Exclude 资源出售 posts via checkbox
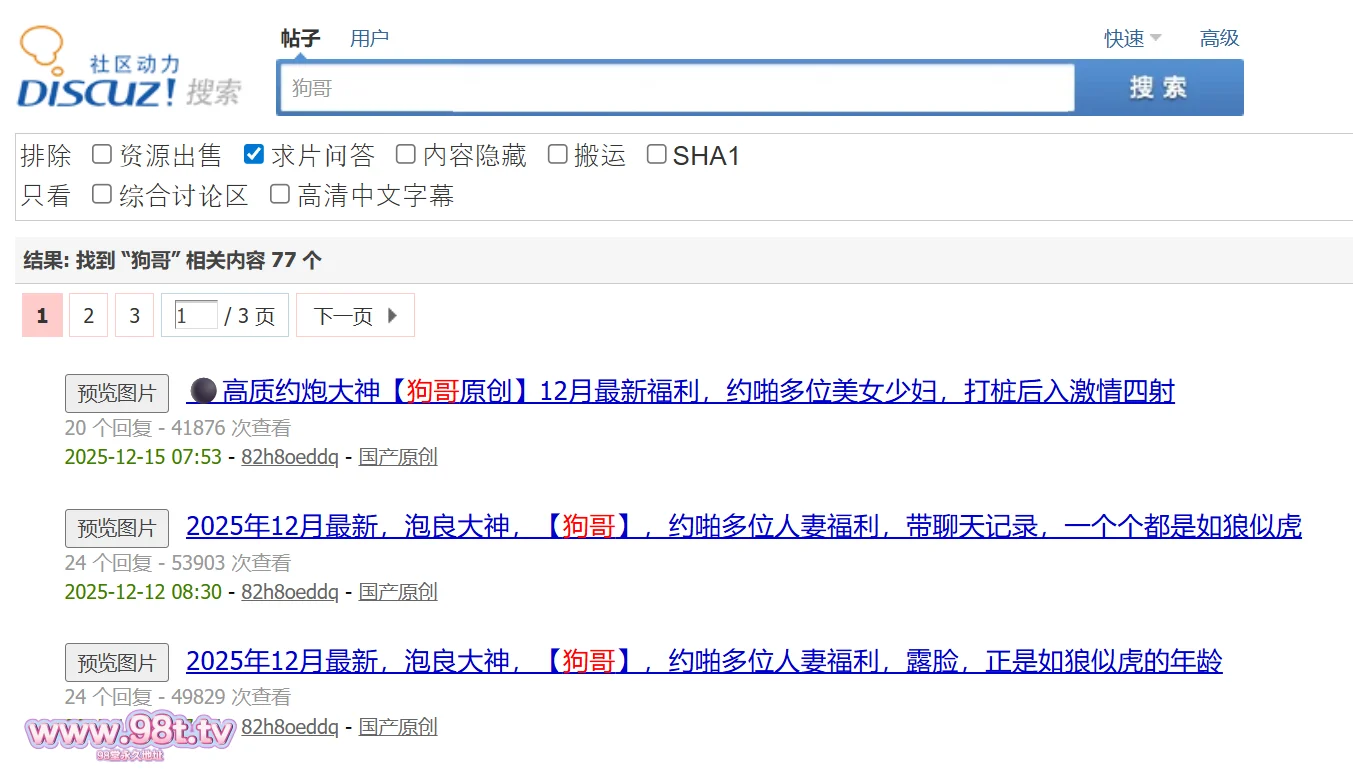This screenshot has width=1353, height=770. 101,154
